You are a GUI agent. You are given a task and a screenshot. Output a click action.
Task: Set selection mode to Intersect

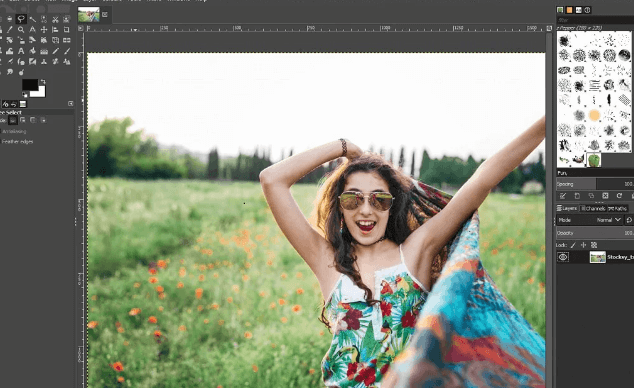[43, 120]
